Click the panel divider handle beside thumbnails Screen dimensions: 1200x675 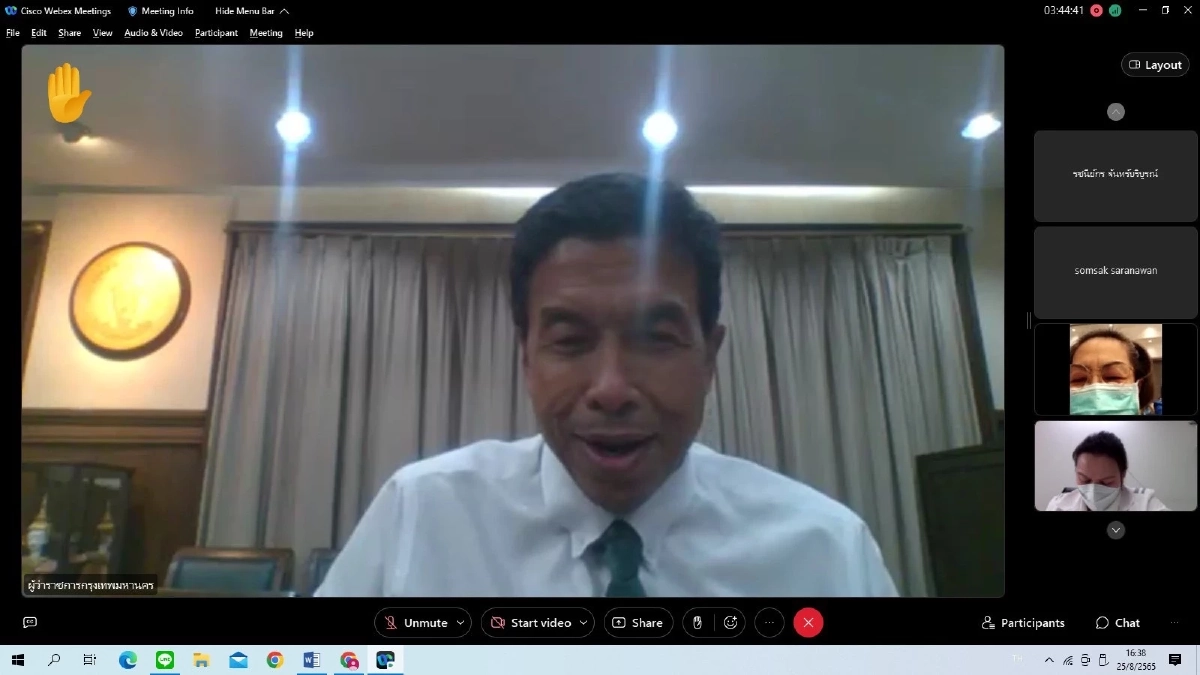click(x=1028, y=320)
